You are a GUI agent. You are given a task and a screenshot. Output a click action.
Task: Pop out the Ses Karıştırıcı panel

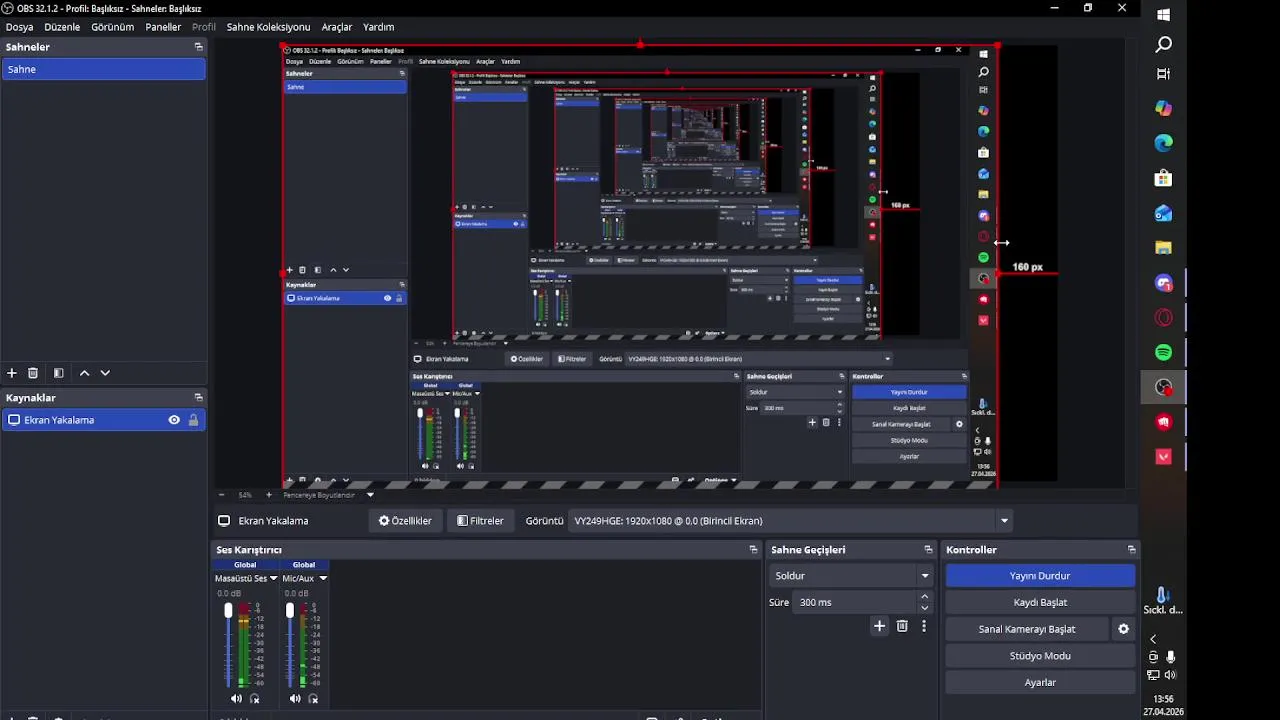click(753, 550)
